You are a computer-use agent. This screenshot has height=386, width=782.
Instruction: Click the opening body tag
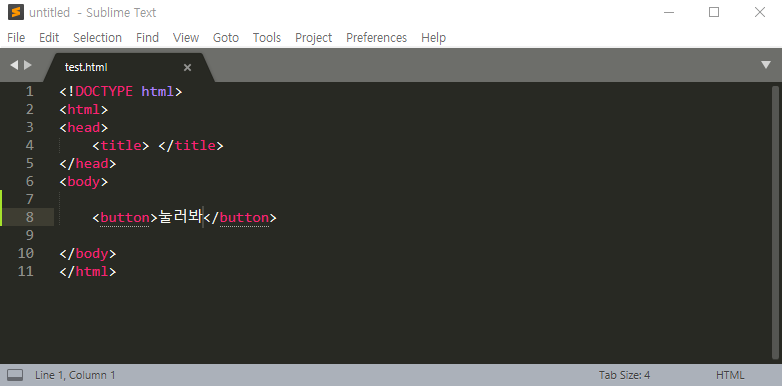(x=84, y=182)
